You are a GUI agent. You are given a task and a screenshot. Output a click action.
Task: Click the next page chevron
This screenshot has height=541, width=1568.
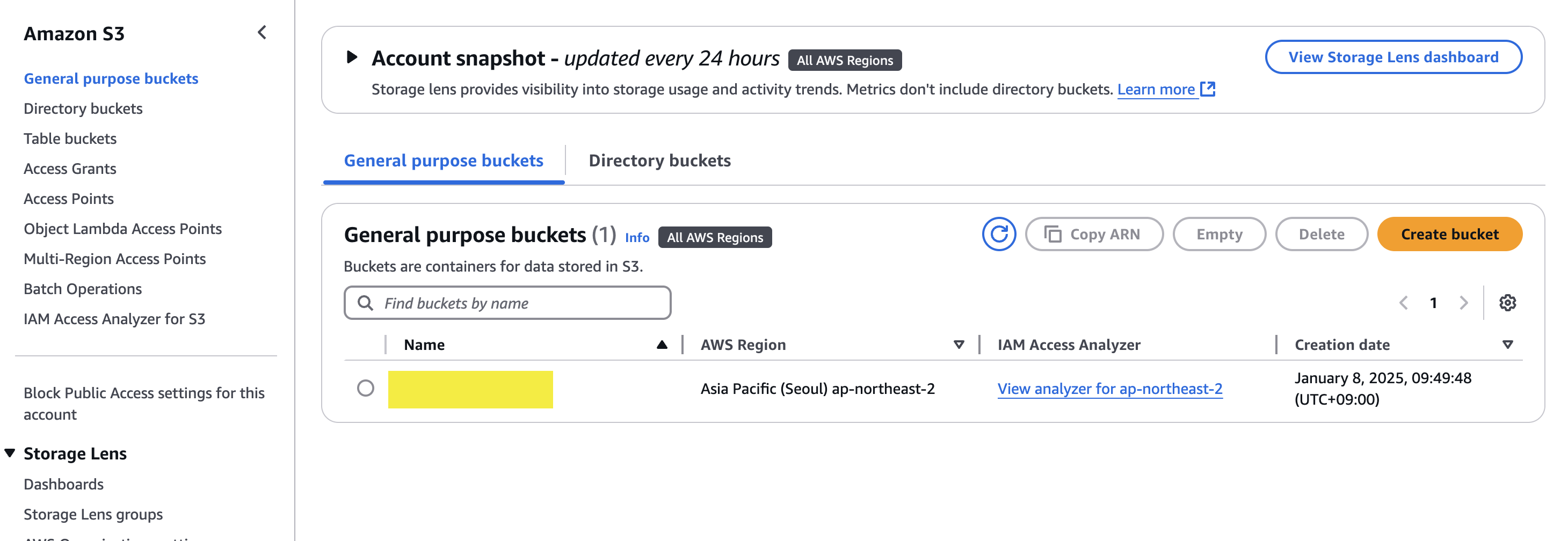click(x=1463, y=303)
